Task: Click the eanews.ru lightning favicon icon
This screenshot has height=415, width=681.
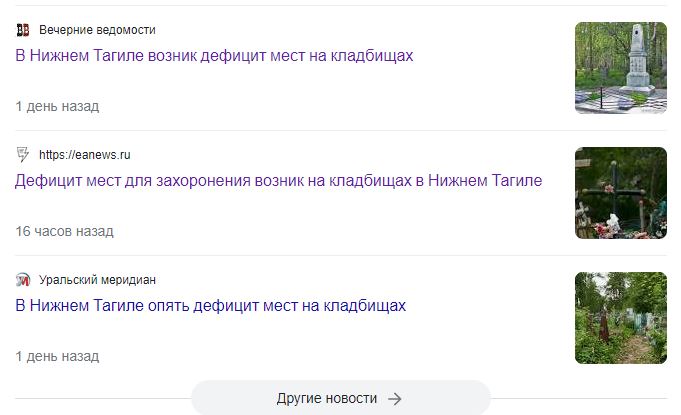Action: [23, 155]
